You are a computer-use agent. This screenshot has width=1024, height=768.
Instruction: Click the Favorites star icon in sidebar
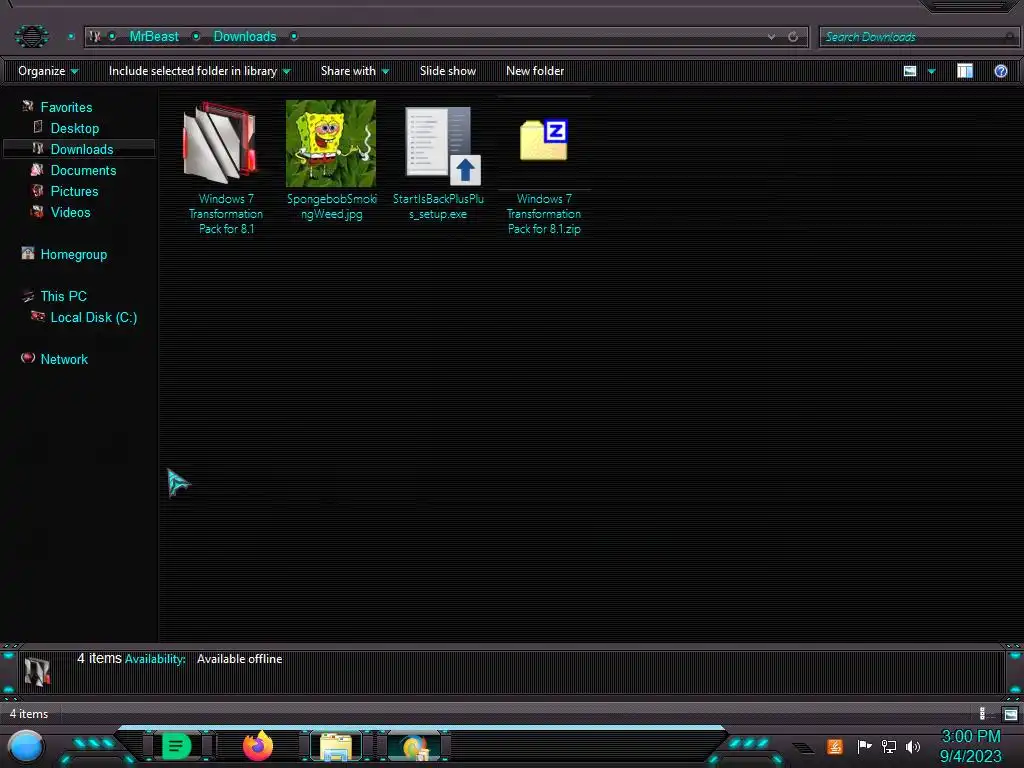27,106
